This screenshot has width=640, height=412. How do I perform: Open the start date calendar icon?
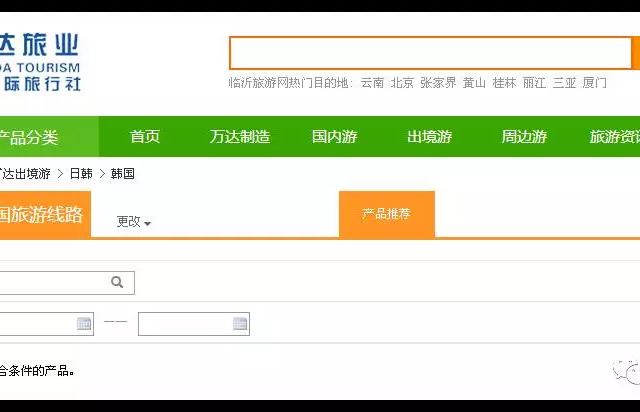click(84, 324)
